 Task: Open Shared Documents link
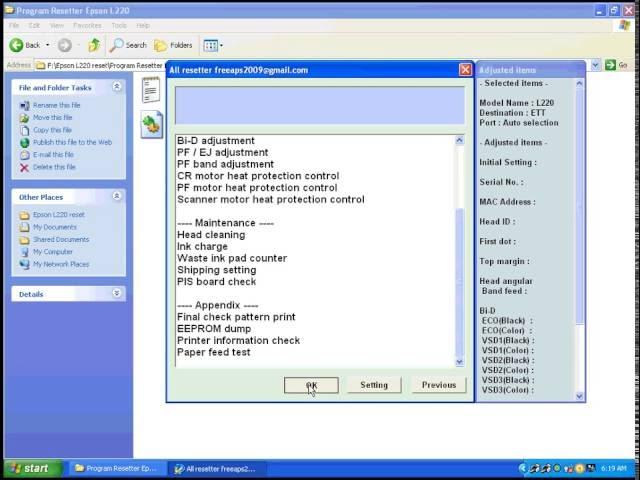61,240
